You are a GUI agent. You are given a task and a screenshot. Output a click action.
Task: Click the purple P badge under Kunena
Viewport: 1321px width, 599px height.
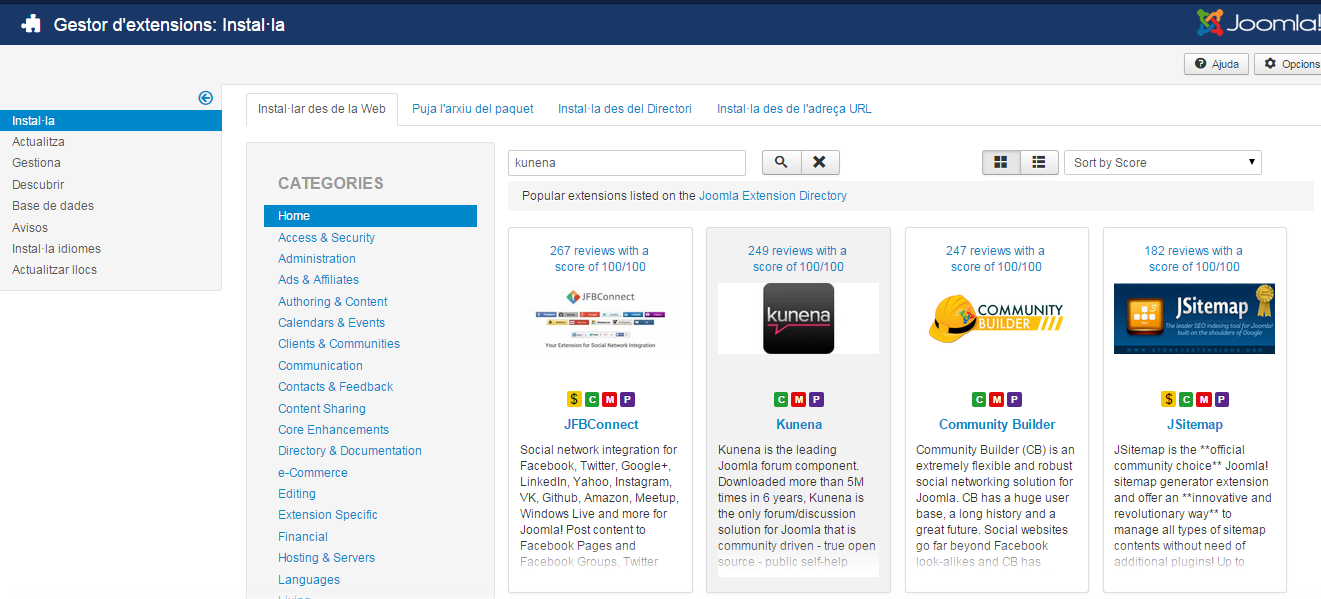(817, 399)
